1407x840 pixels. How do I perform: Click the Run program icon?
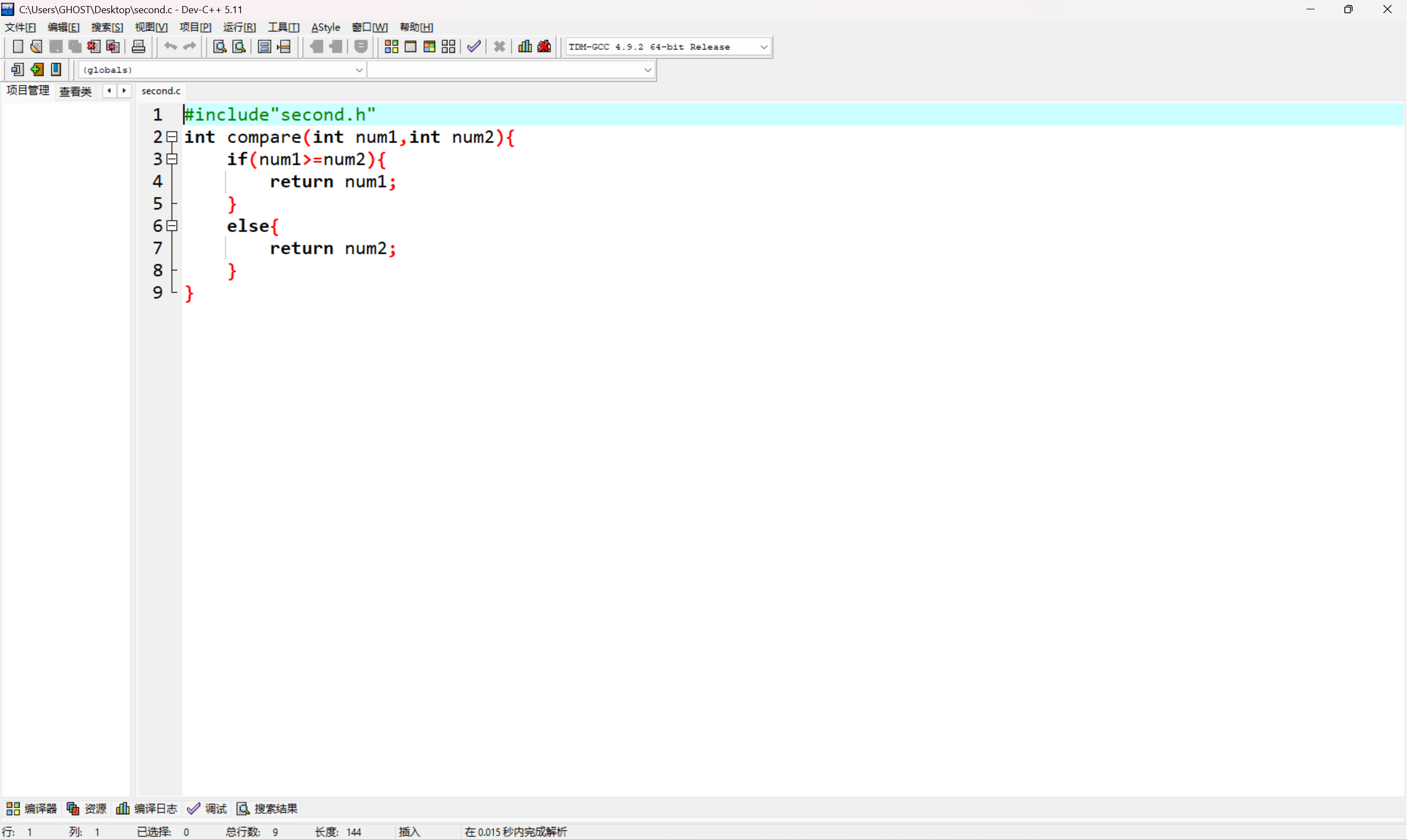pyautogui.click(x=411, y=46)
